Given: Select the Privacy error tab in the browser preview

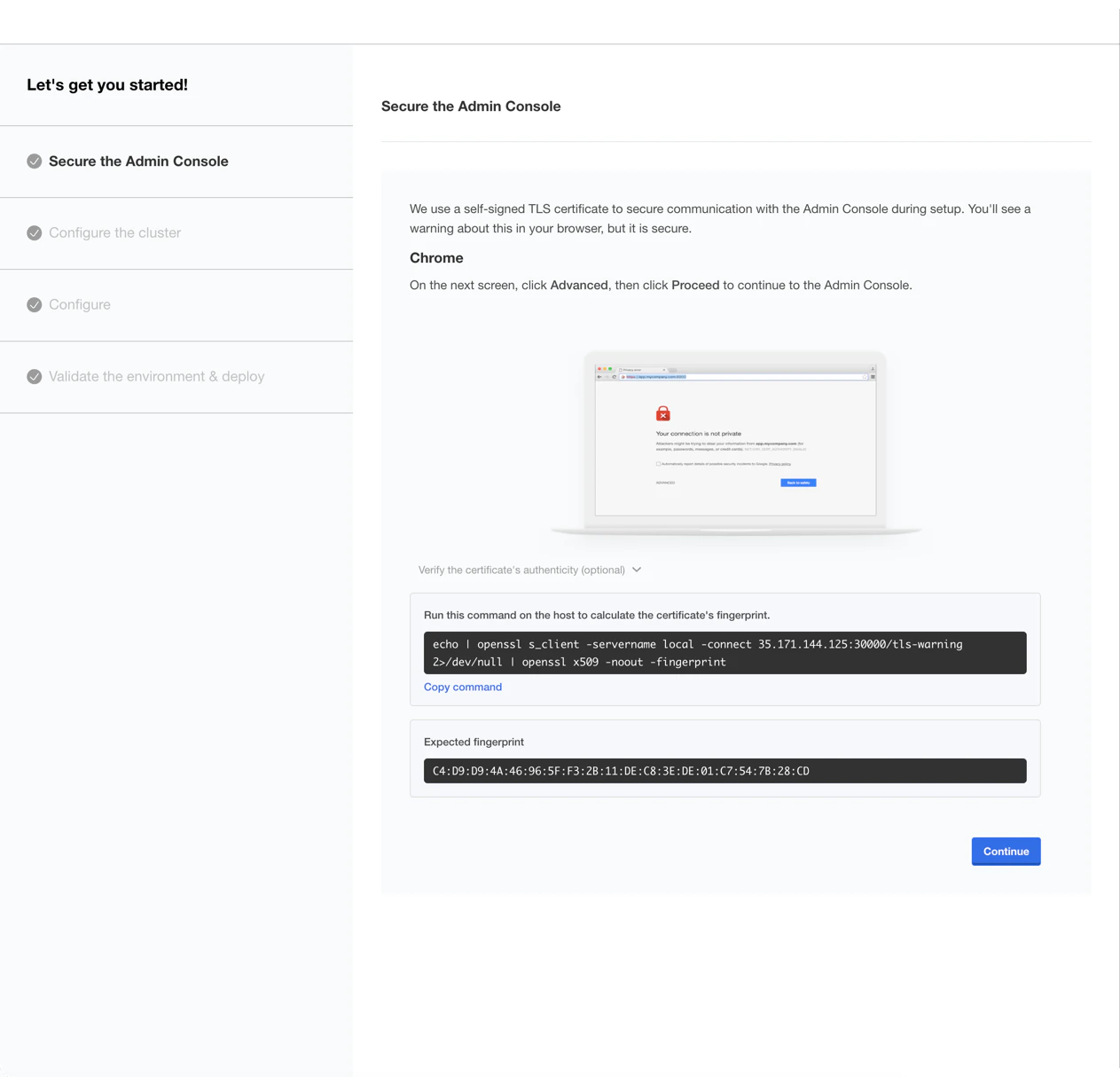Looking at the screenshot, I should click(631, 369).
